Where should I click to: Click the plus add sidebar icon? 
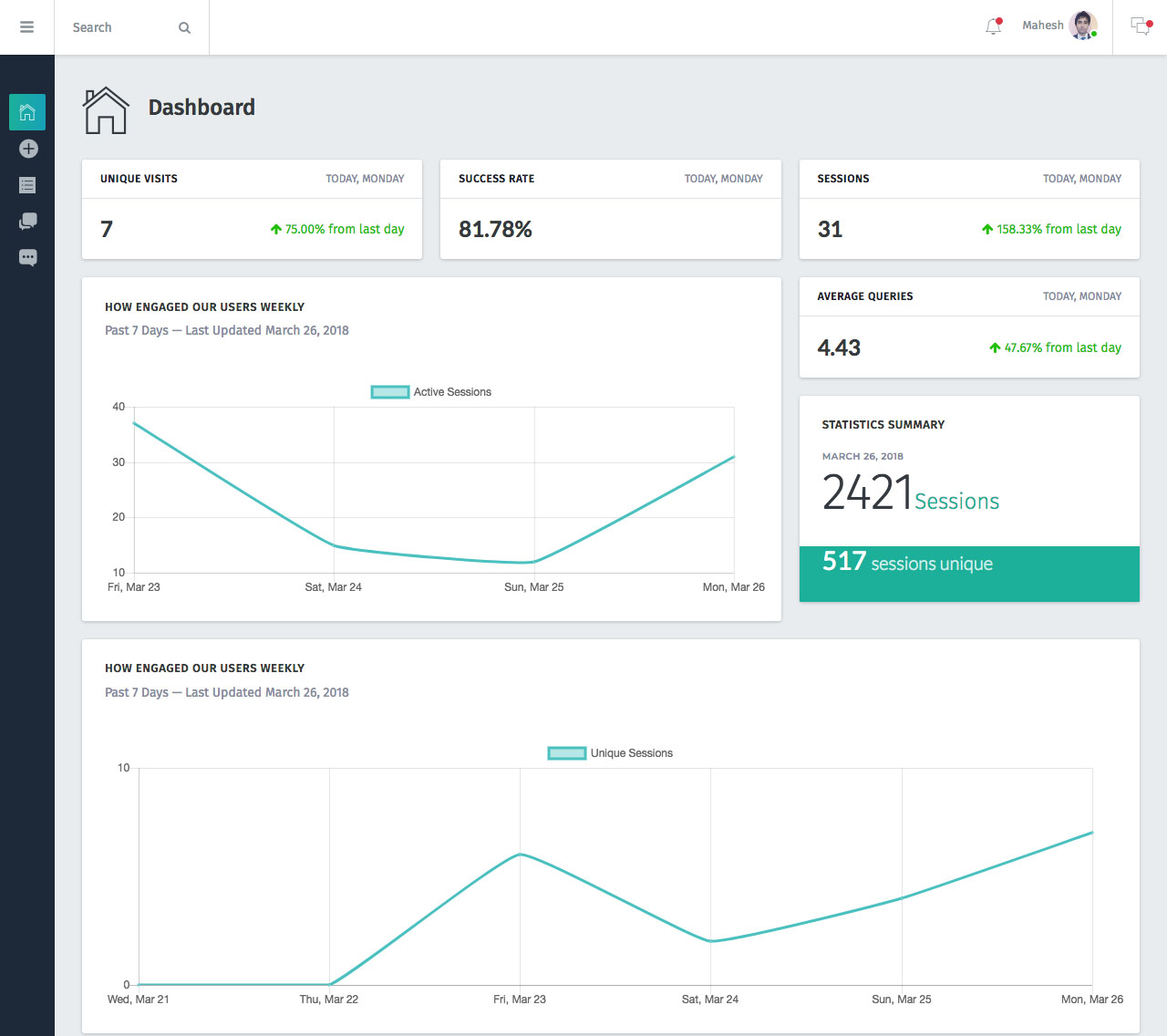[28, 149]
